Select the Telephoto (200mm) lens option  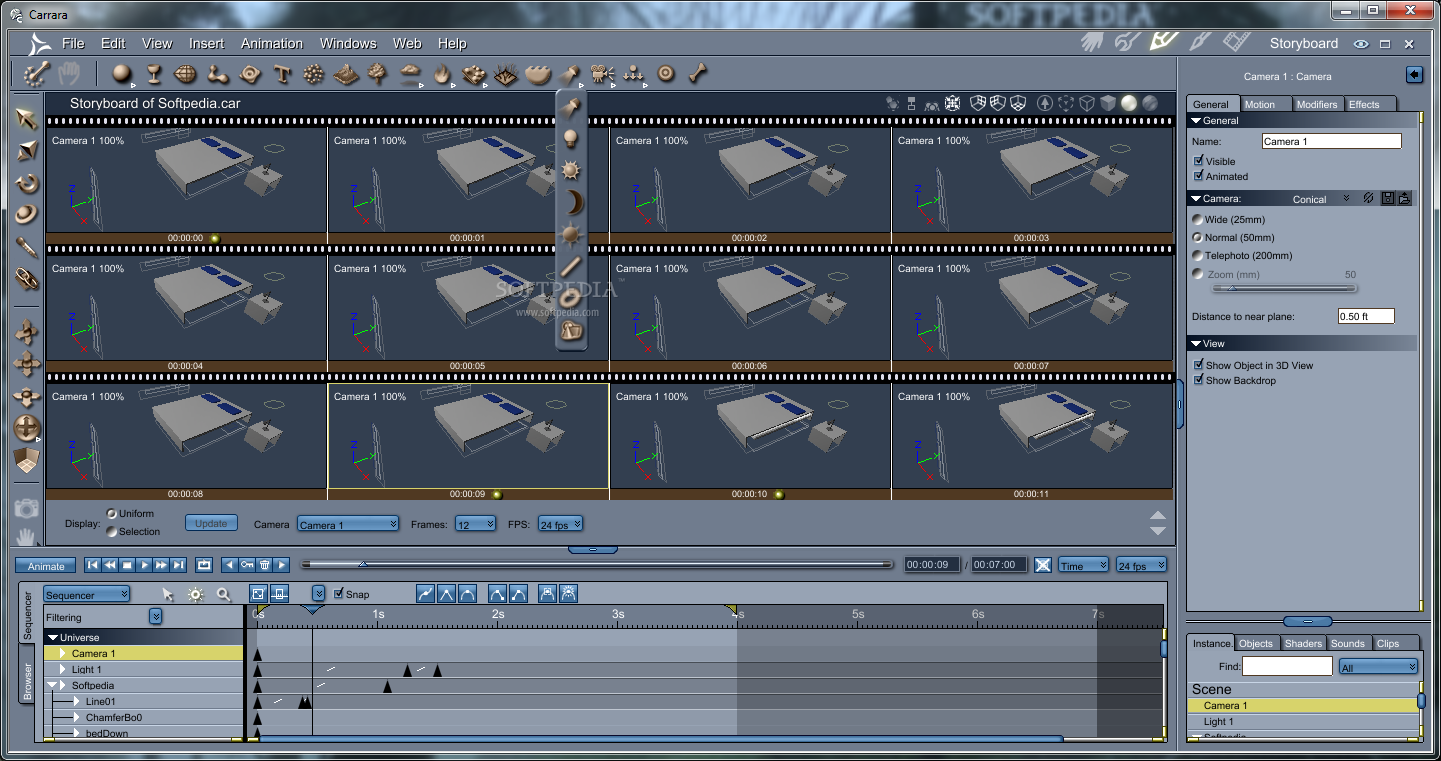coord(1197,255)
